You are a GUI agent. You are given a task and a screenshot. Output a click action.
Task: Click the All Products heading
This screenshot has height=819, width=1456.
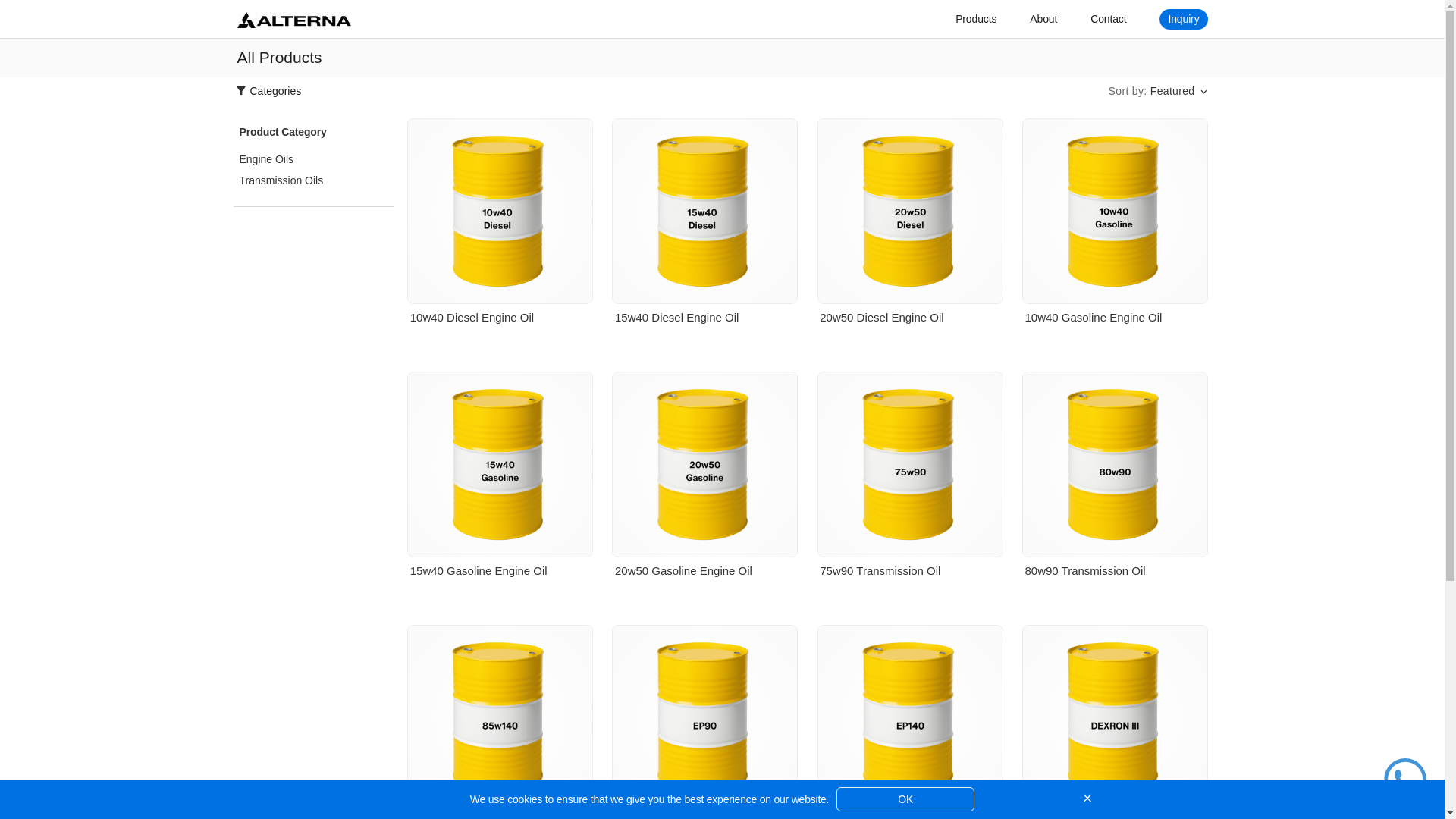[279, 58]
